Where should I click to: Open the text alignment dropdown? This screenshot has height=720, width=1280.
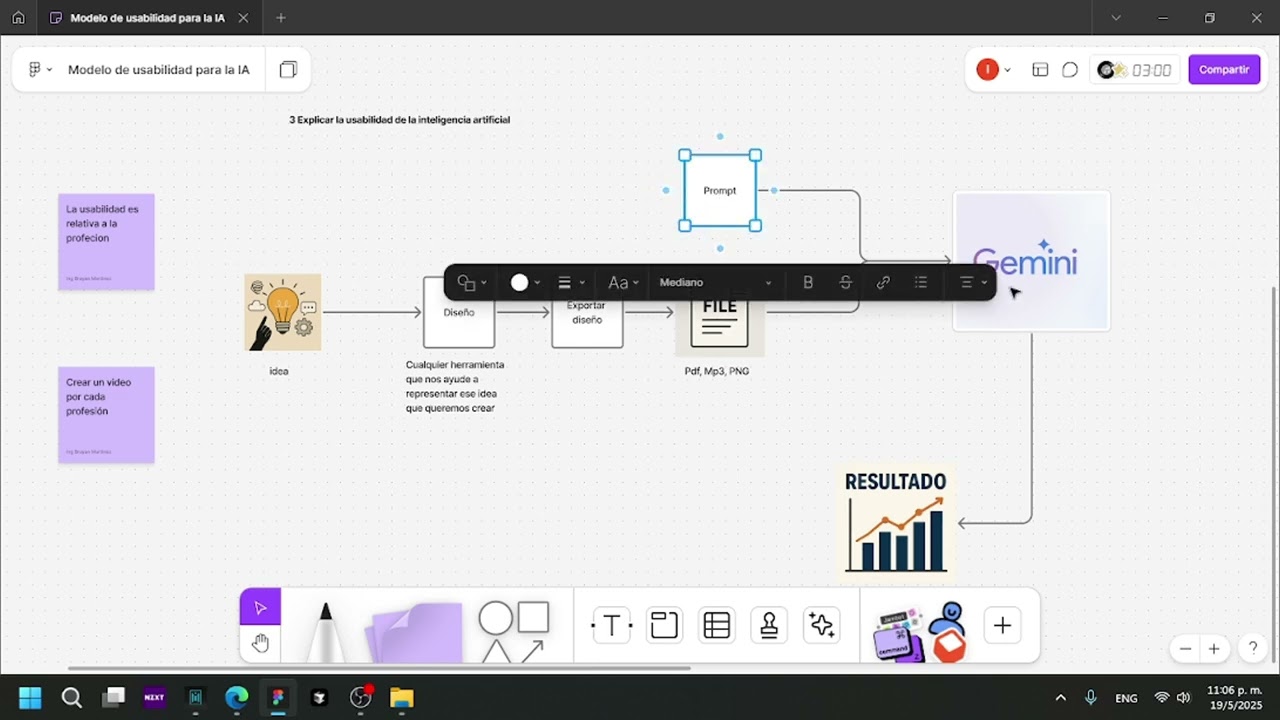973,283
